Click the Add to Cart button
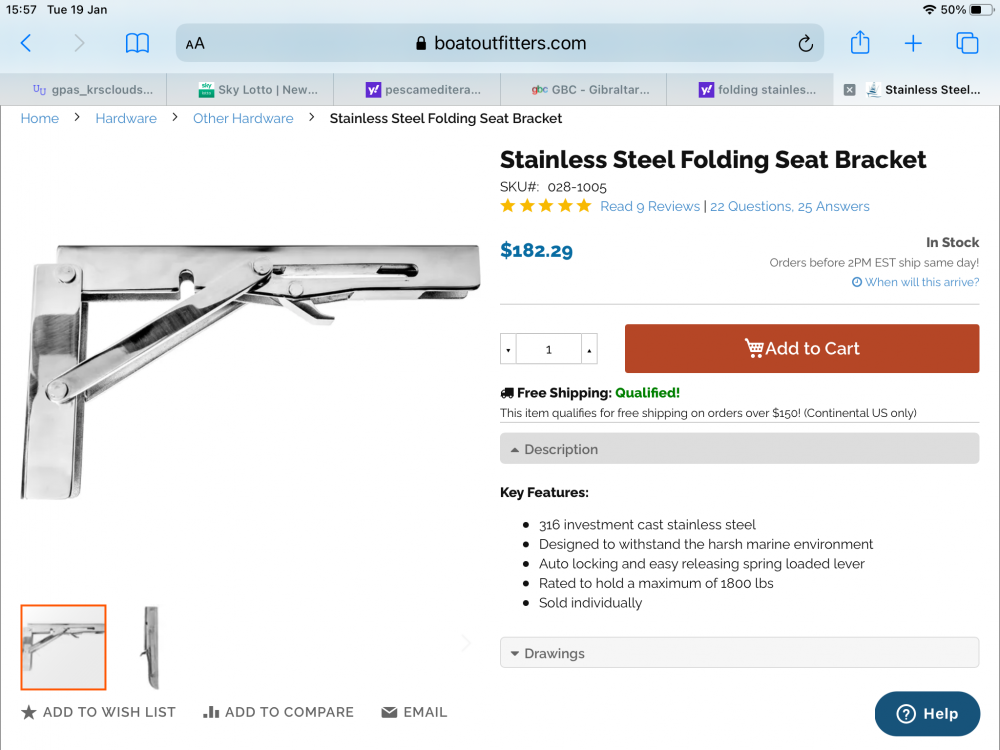The image size is (1000, 750). 801,348
